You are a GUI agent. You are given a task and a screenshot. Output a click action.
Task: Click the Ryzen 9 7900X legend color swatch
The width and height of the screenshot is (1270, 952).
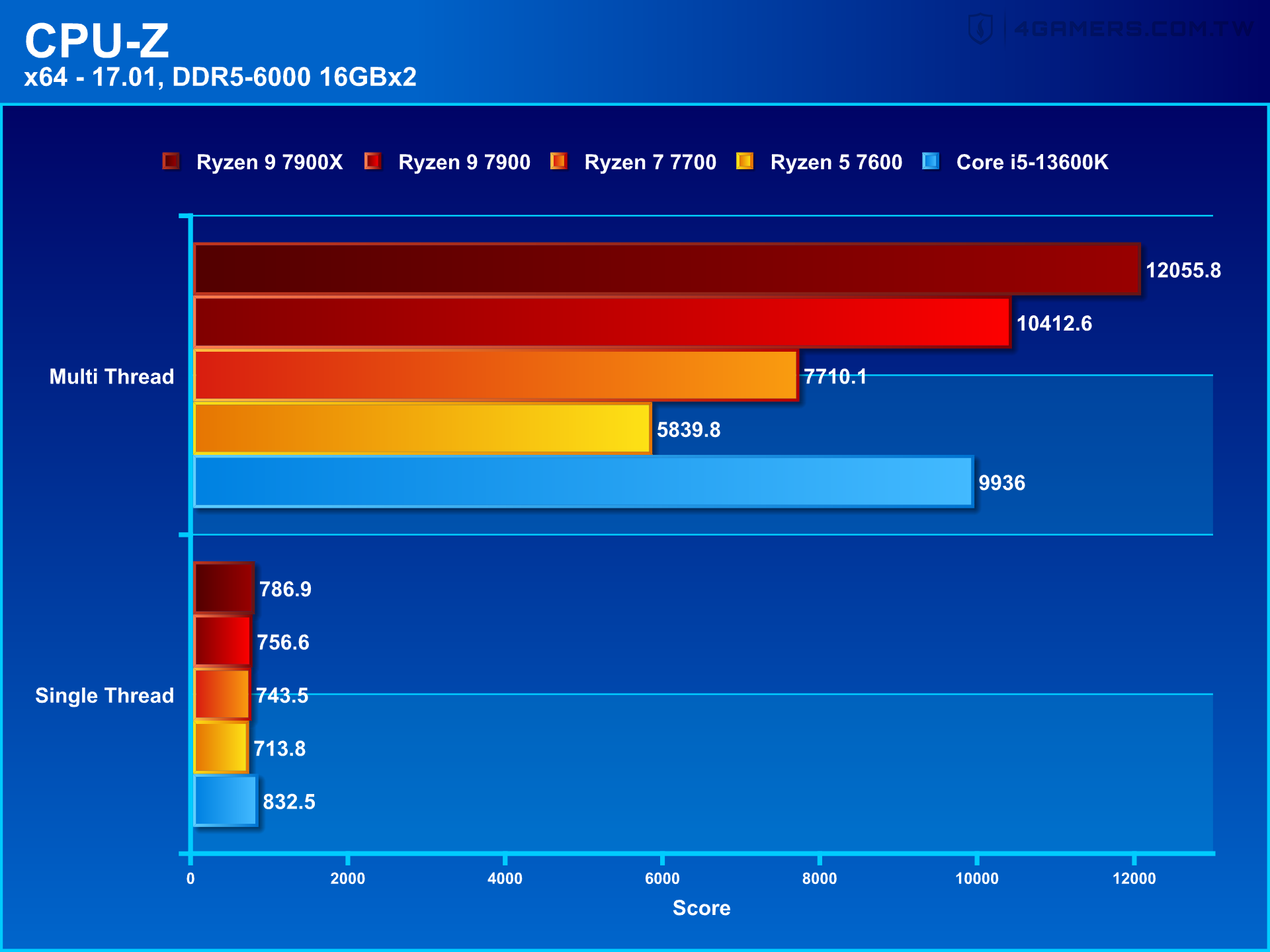click(x=171, y=161)
